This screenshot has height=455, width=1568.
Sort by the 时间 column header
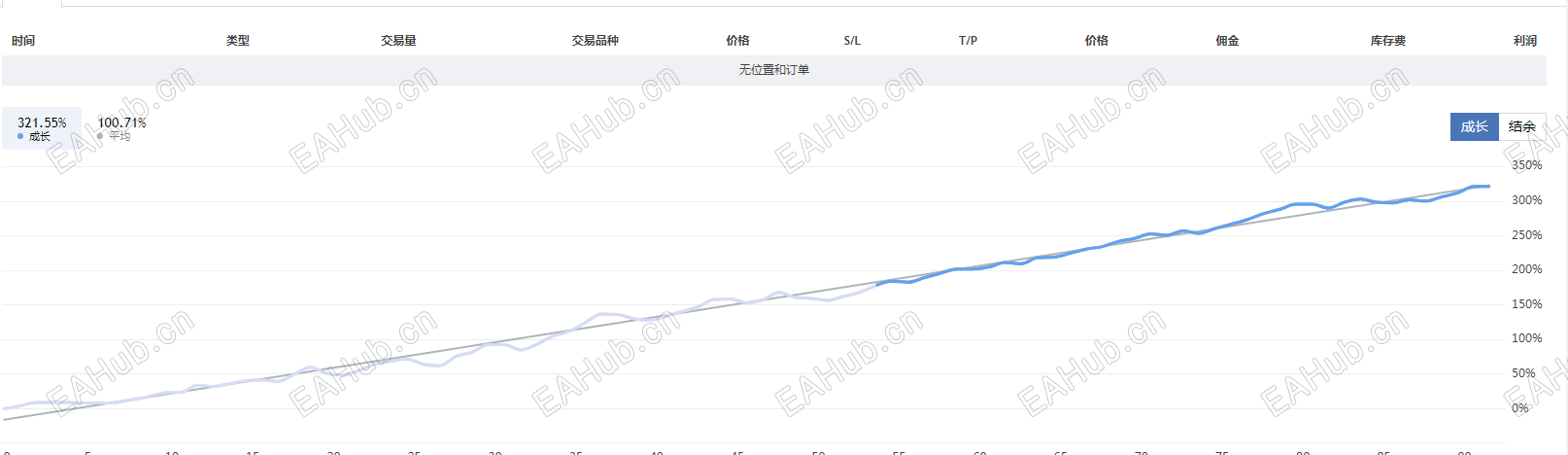pos(23,41)
